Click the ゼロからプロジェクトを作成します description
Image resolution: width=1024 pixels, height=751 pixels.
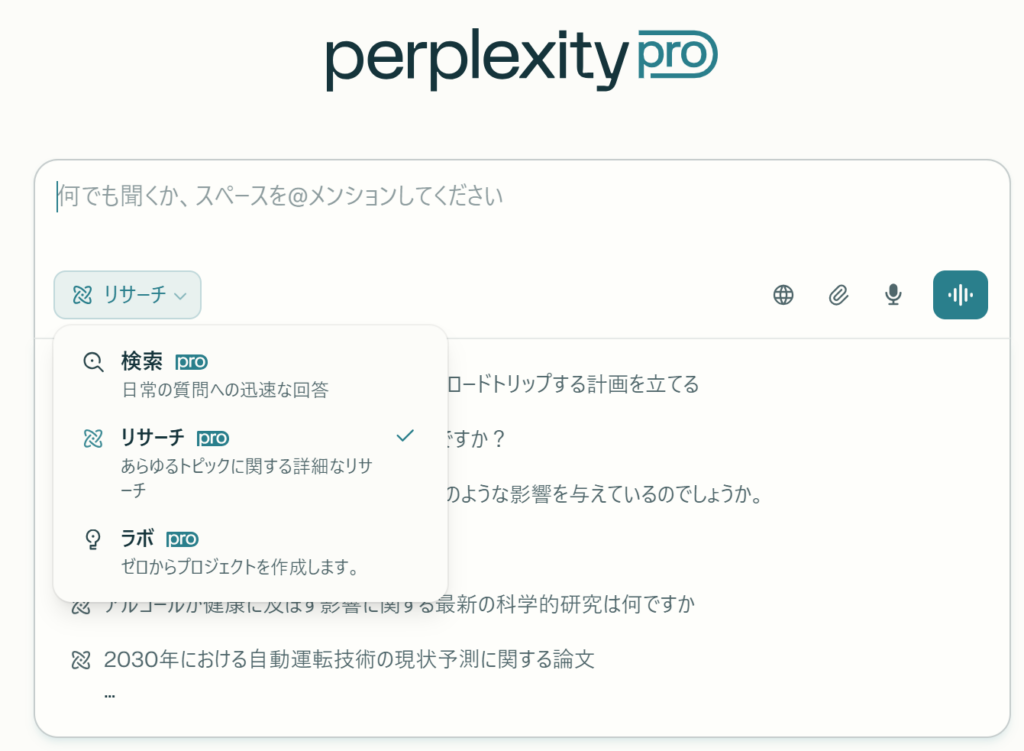point(240,567)
